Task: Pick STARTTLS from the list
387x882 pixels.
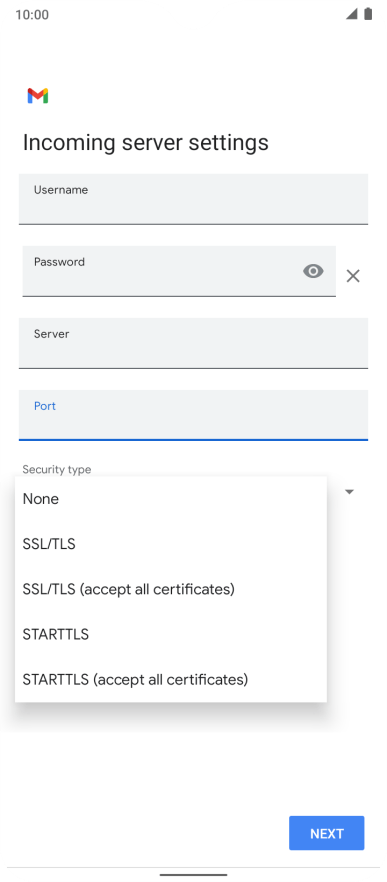Action: (x=171, y=634)
